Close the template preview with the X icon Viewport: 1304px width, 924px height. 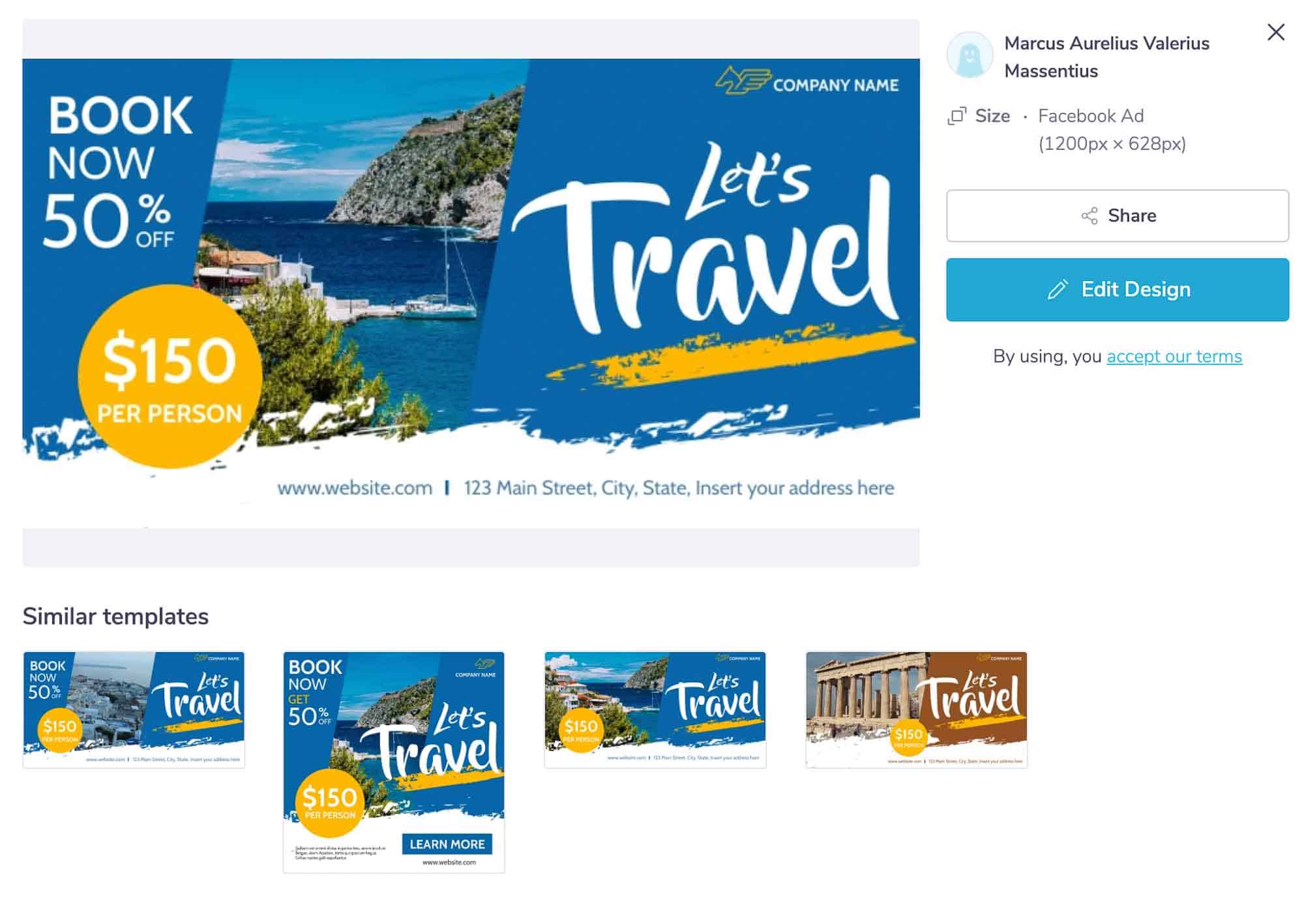(x=1275, y=32)
